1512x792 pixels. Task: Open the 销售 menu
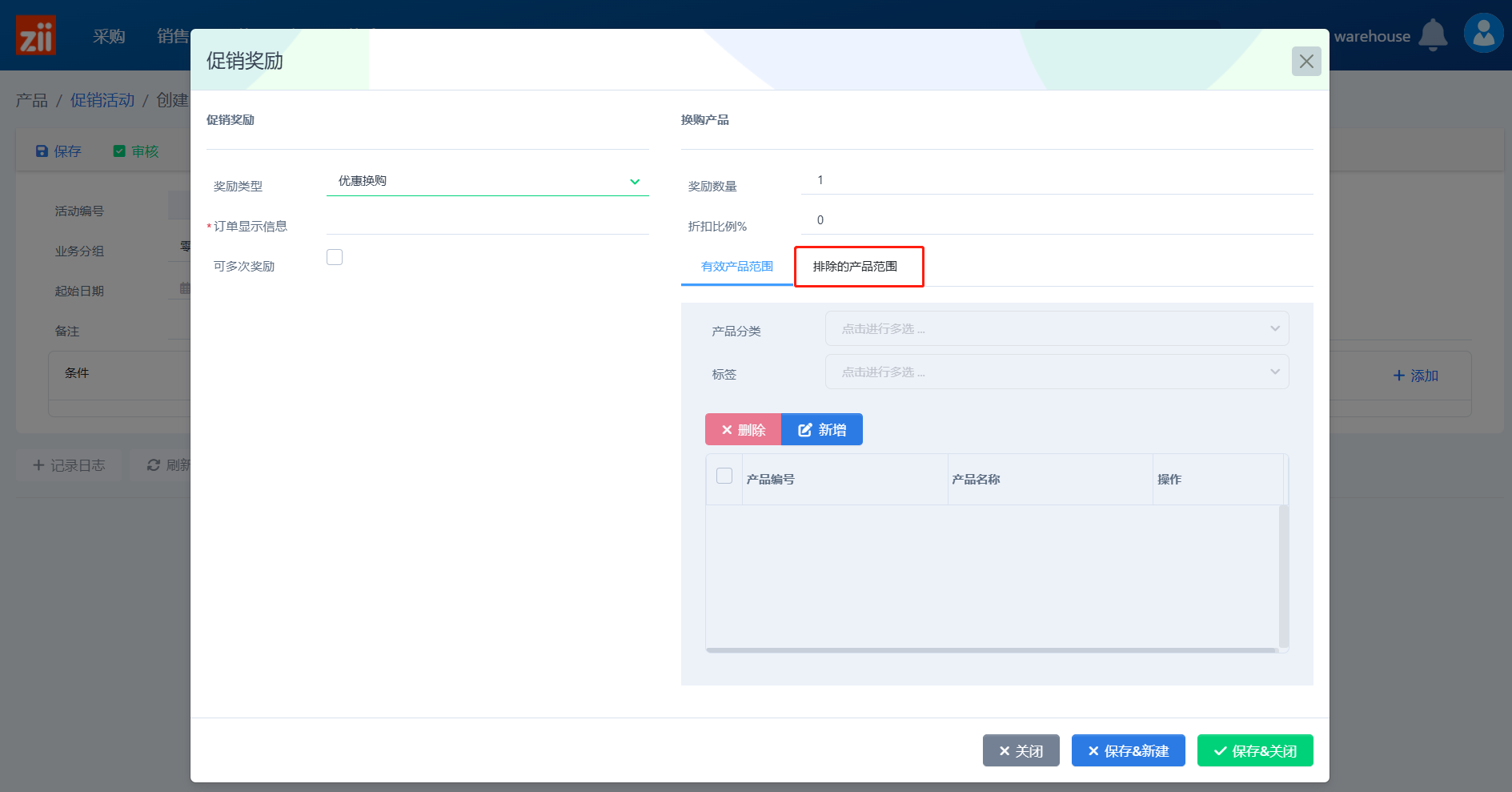[x=173, y=36]
